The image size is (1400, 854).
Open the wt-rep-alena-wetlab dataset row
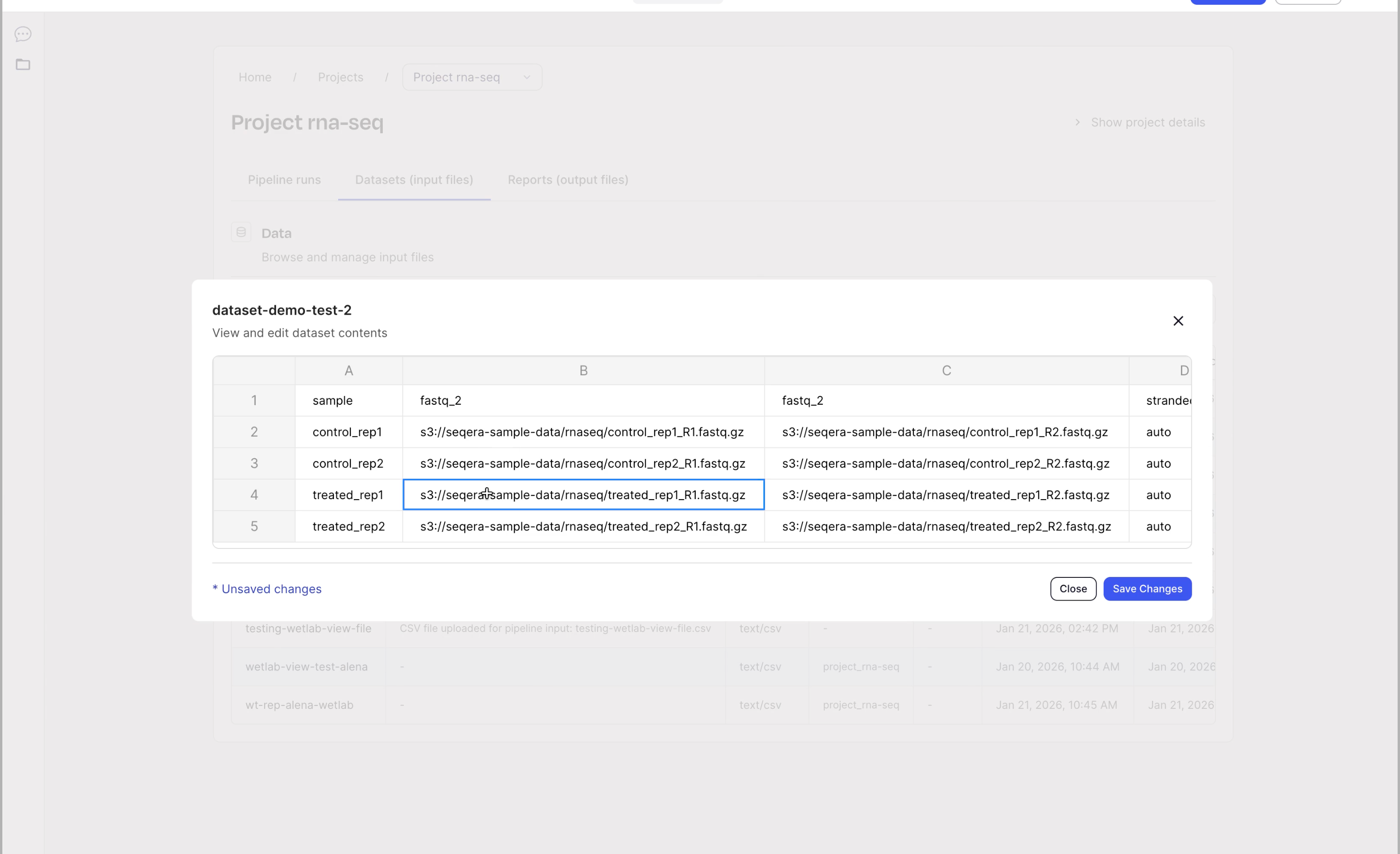[723, 705]
